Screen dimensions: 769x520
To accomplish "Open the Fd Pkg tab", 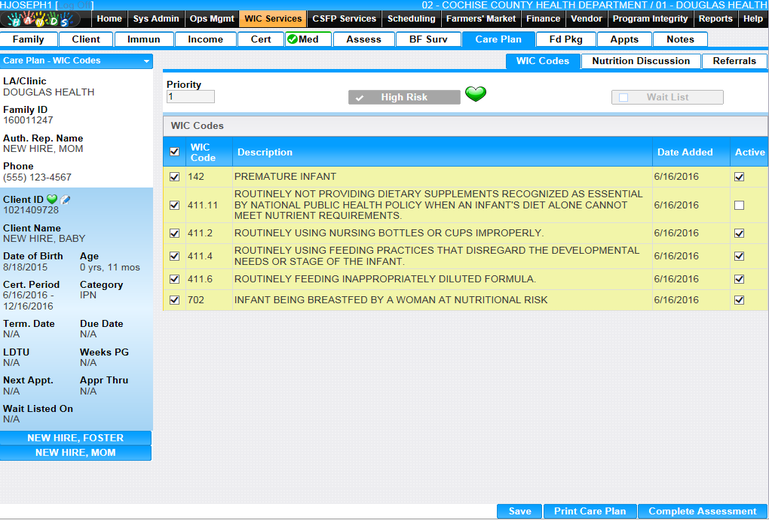I will (x=565, y=40).
